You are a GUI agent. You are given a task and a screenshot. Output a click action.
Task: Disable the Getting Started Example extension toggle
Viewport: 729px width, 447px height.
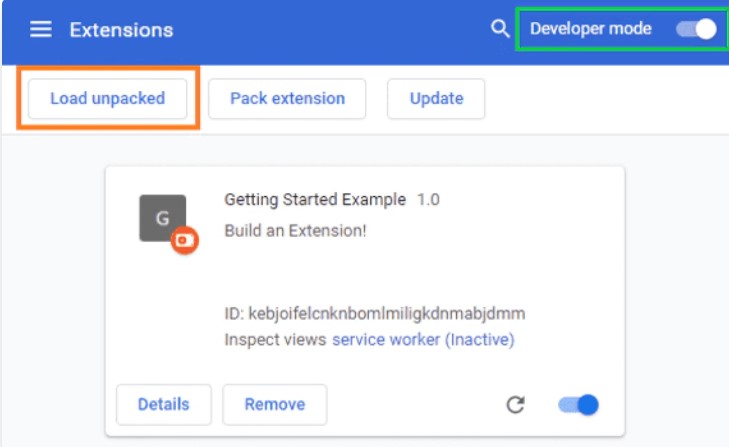pos(578,405)
